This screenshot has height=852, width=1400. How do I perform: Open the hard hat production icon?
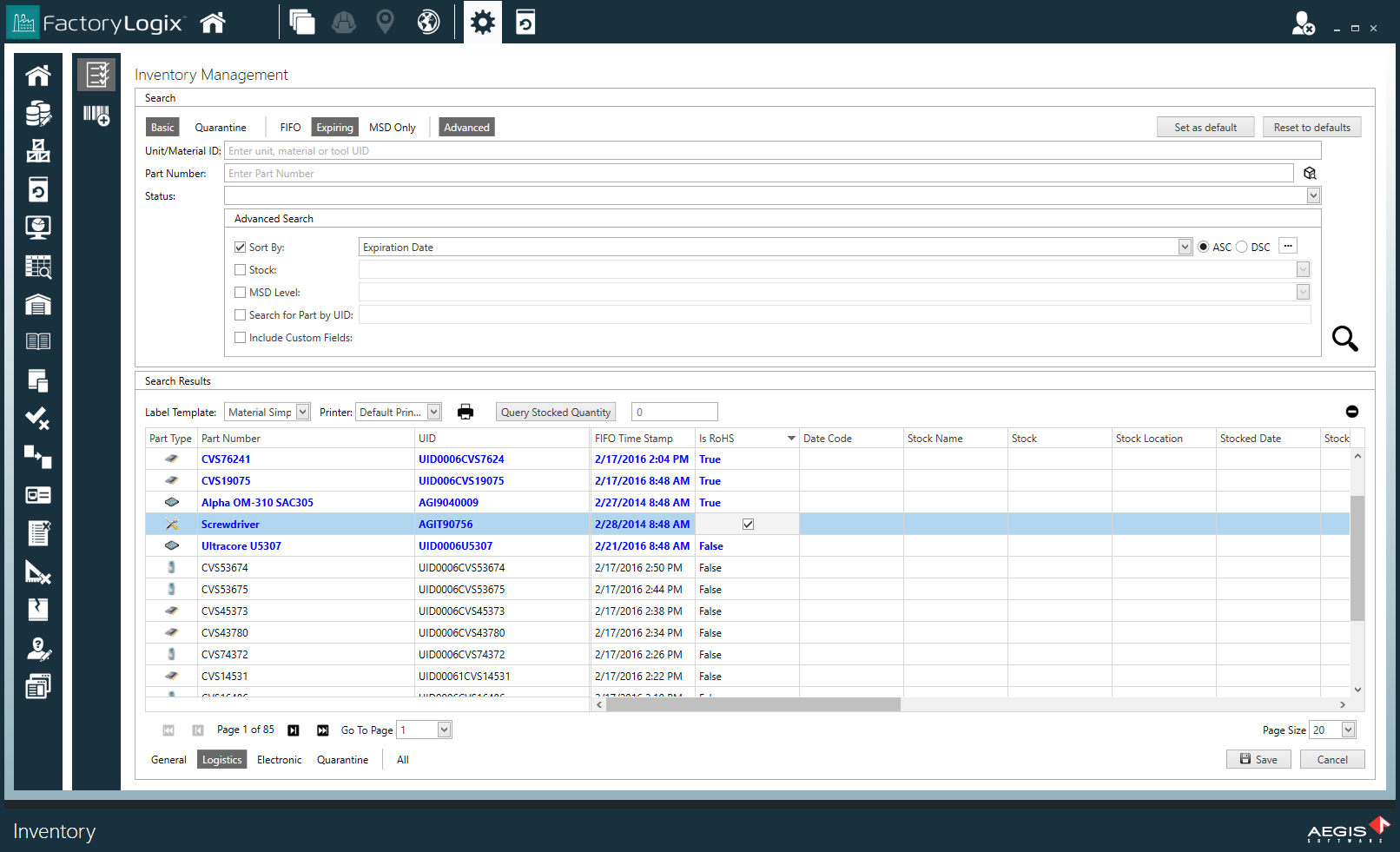click(x=343, y=22)
